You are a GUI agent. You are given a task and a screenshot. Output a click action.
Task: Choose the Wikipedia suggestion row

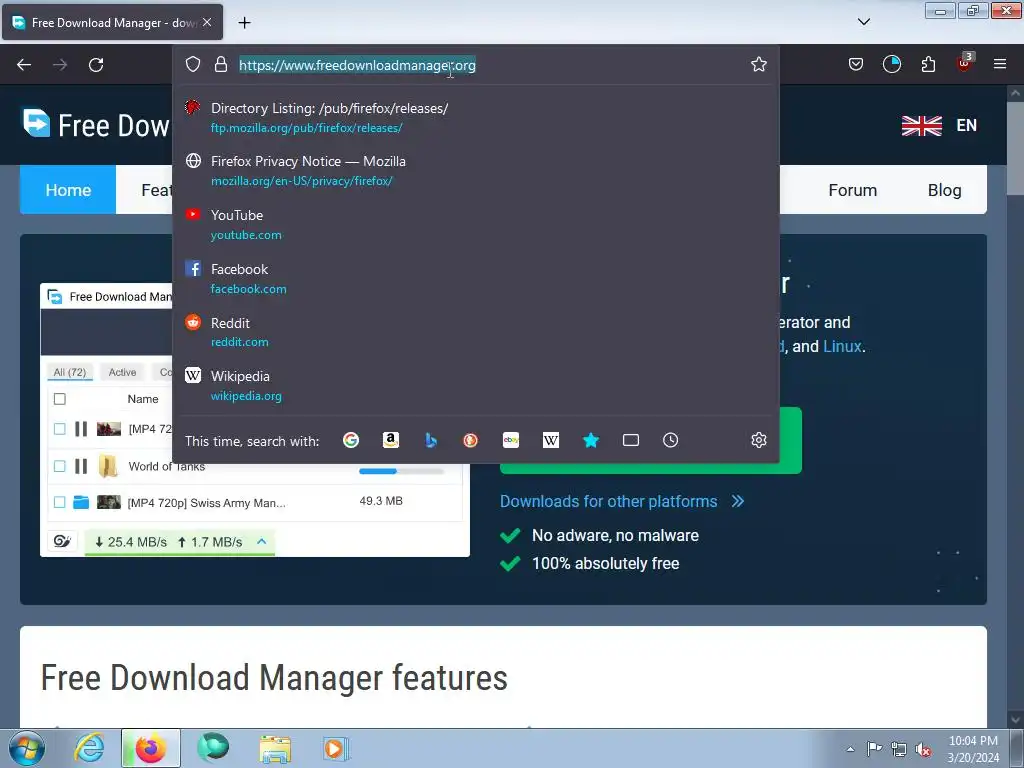click(x=475, y=385)
